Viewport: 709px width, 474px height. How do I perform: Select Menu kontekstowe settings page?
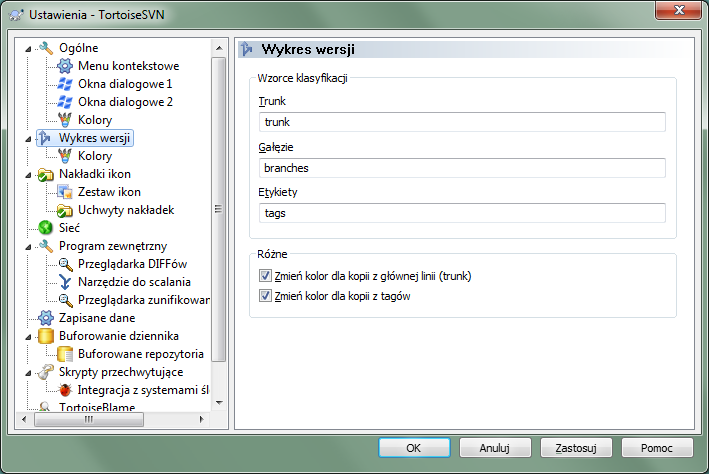point(128,66)
